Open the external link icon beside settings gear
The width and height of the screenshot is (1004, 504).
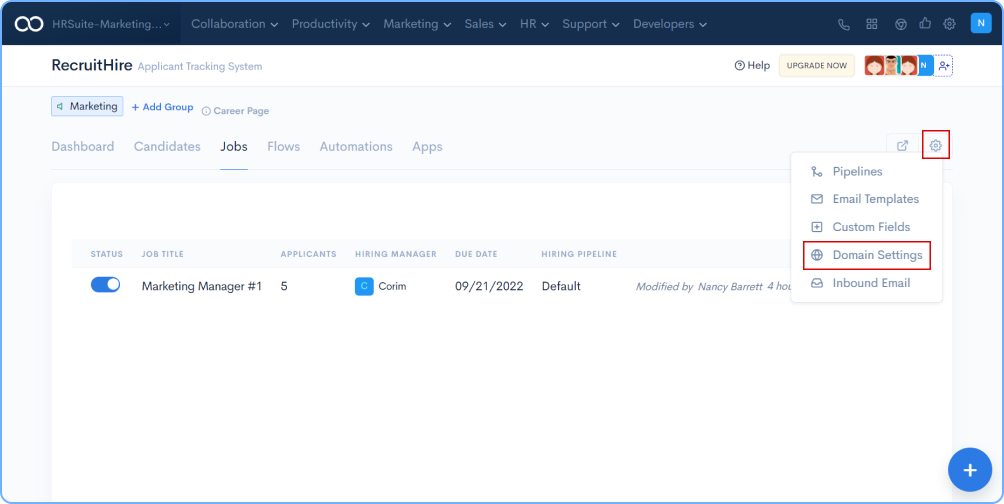click(x=902, y=146)
